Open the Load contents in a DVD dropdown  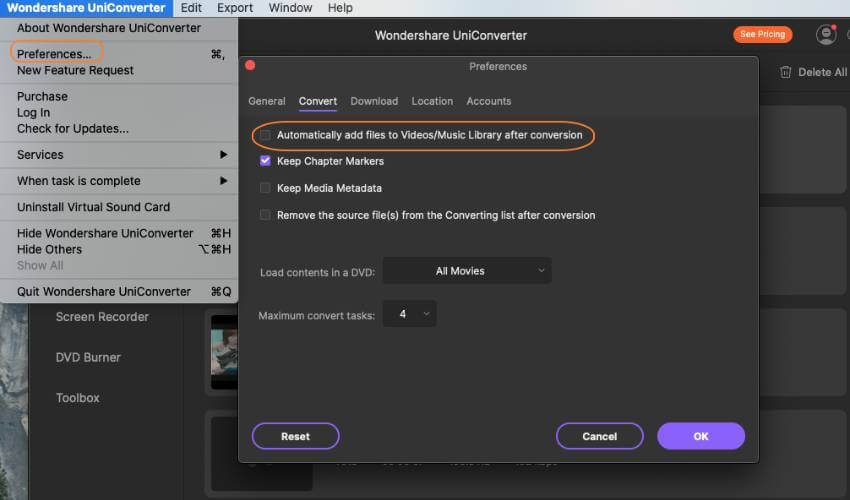point(467,271)
